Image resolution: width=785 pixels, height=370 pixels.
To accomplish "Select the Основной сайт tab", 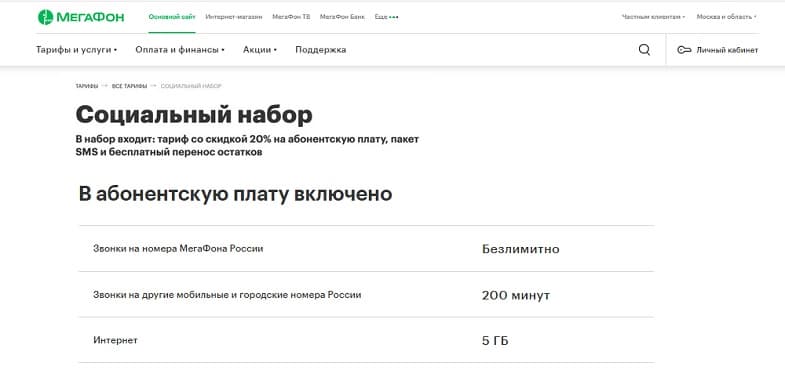I will pyautogui.click(x=172, y=17).
